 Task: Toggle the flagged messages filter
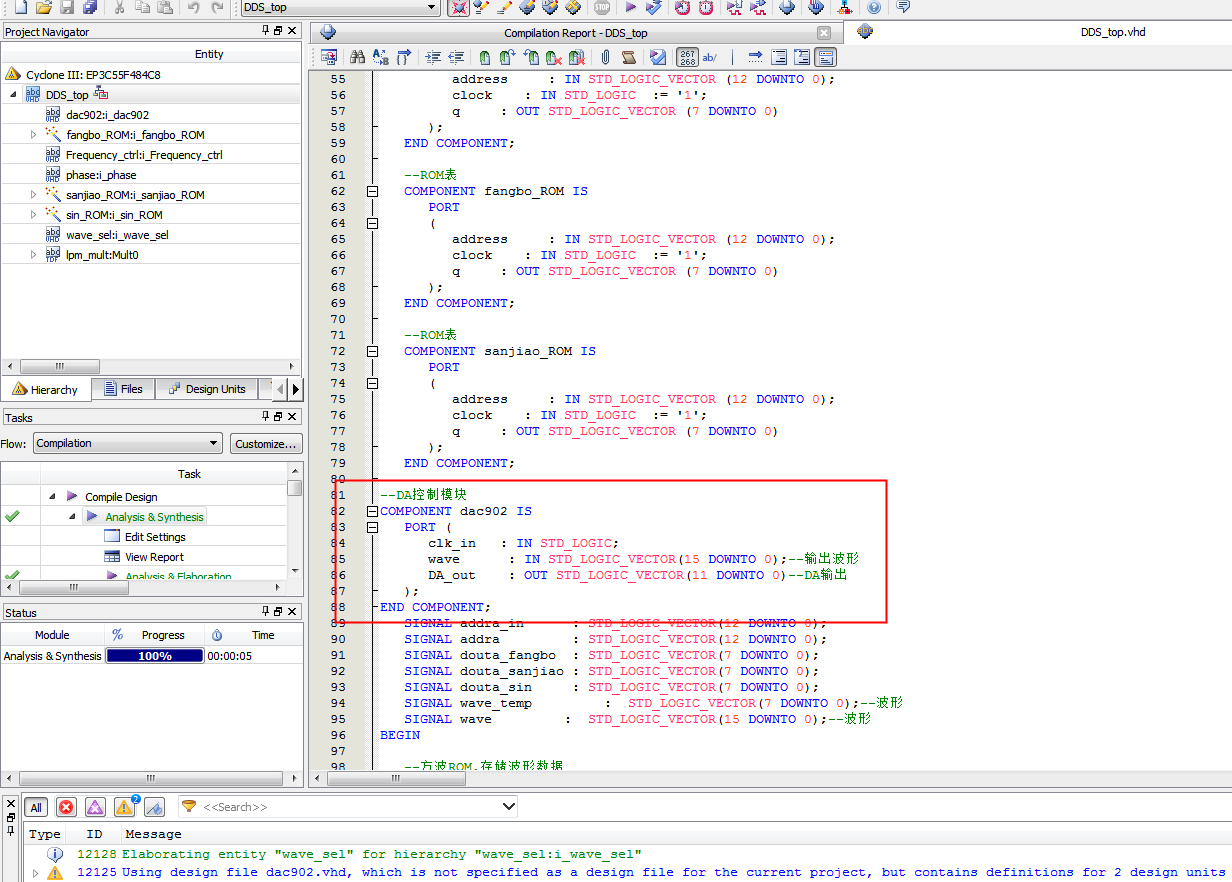pyautogui.click(x=154, y=807)
